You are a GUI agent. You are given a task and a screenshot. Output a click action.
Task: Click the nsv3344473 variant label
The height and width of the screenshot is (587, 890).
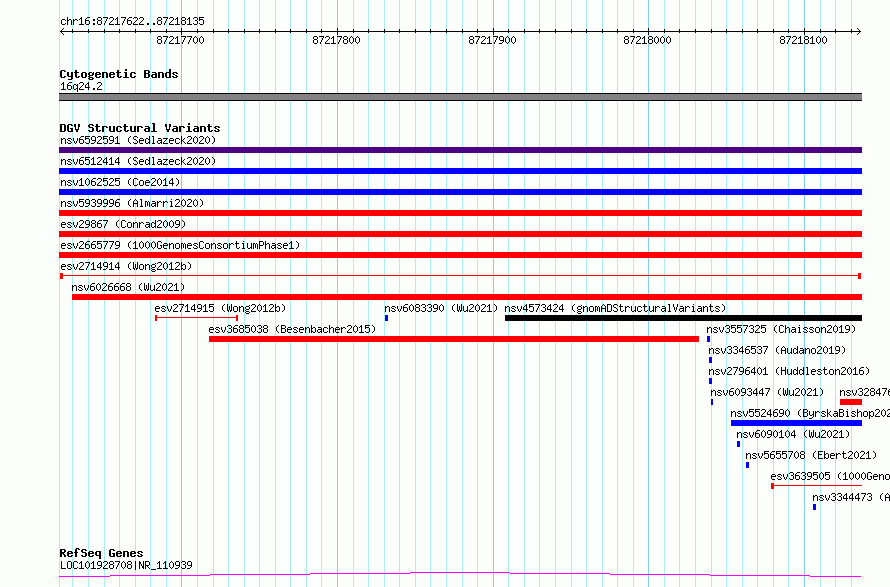click(851, 497)
